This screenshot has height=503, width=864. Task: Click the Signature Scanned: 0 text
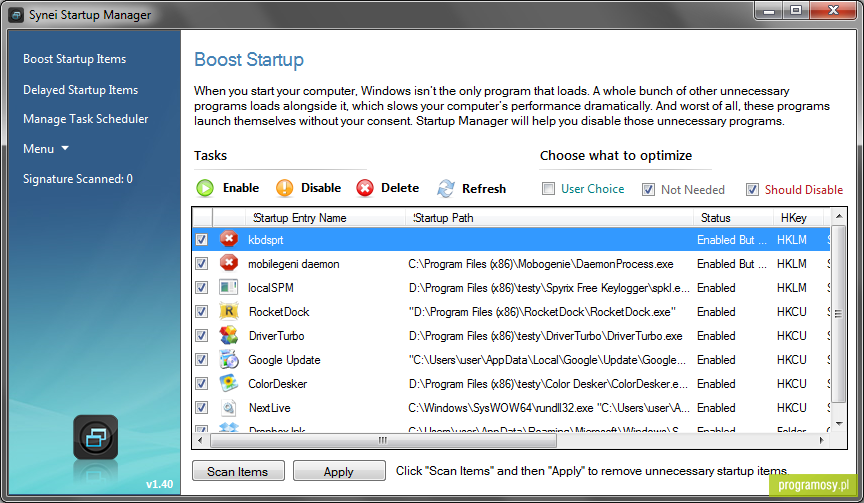point(78,179)
